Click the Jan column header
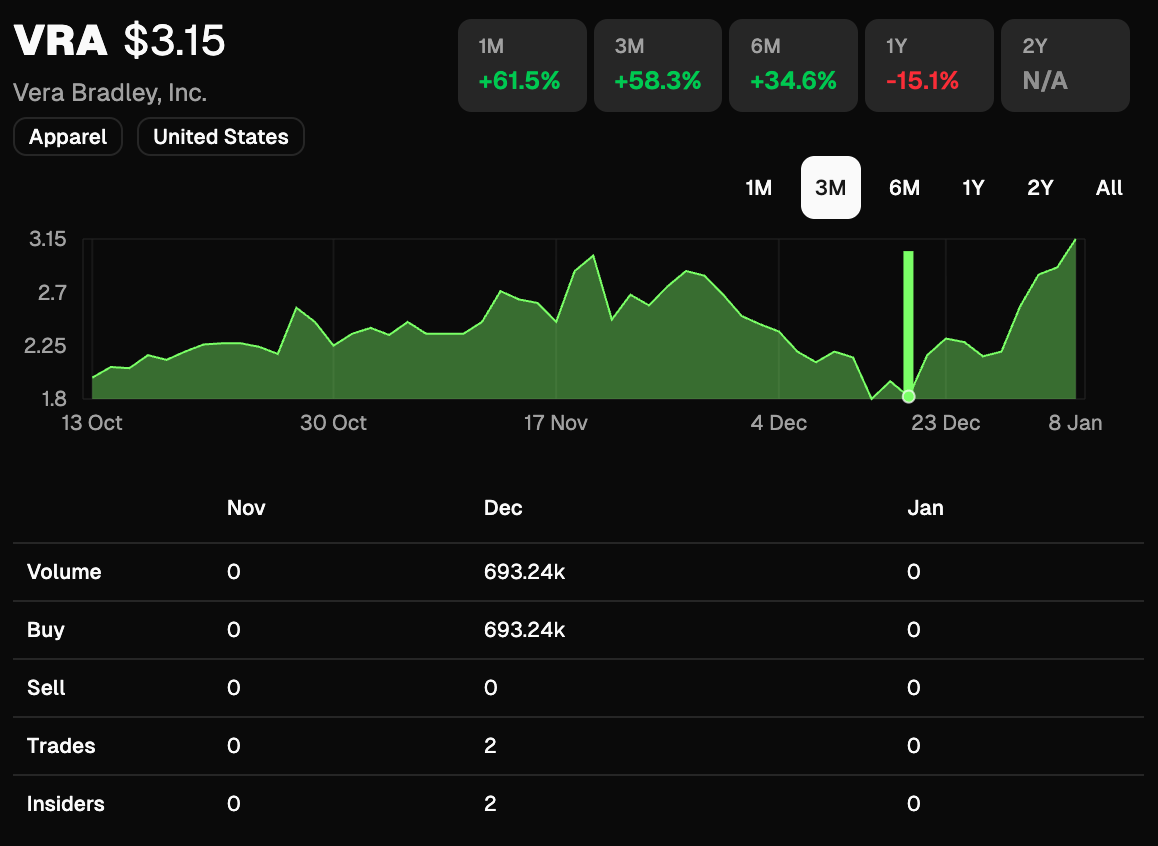1158x846 pixels. click(x=925, y=508)
